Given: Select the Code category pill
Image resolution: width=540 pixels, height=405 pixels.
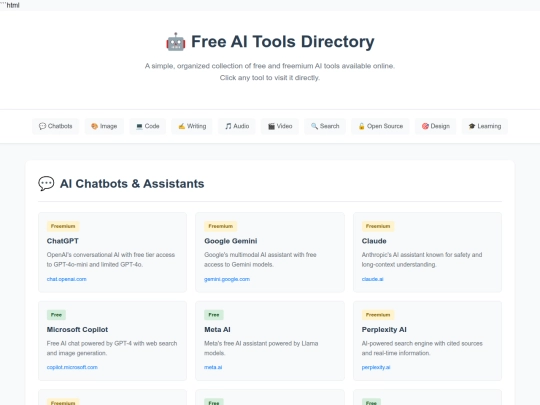Looking at the screenshot, I should [x=147, y=126].
